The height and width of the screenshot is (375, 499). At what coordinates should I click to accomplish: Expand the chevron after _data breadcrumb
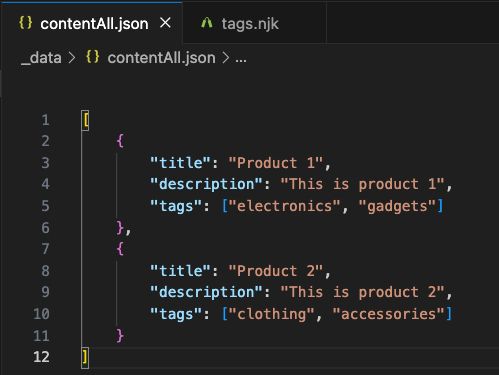pos(72,58)
